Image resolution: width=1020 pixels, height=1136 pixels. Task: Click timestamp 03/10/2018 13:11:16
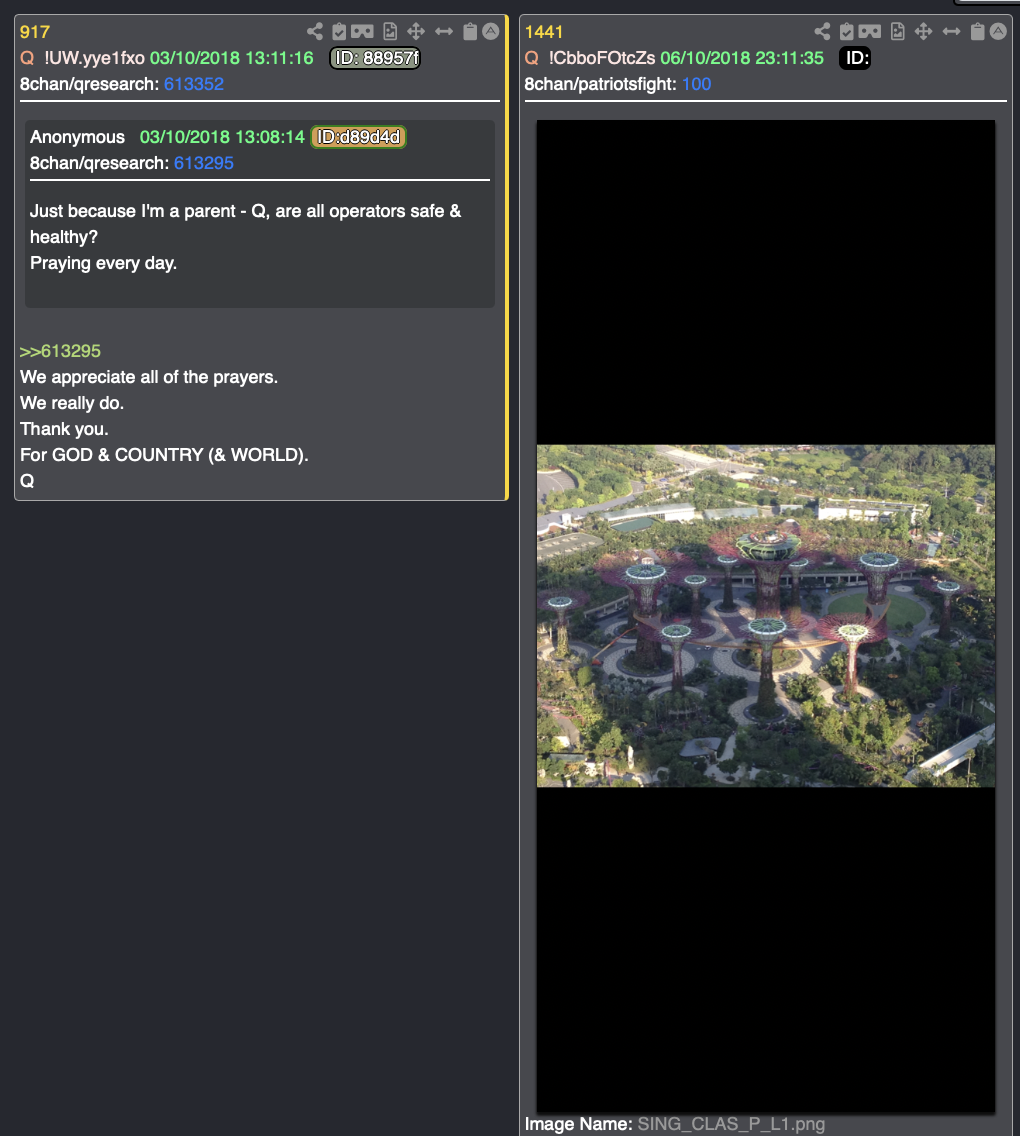(232, 58)
